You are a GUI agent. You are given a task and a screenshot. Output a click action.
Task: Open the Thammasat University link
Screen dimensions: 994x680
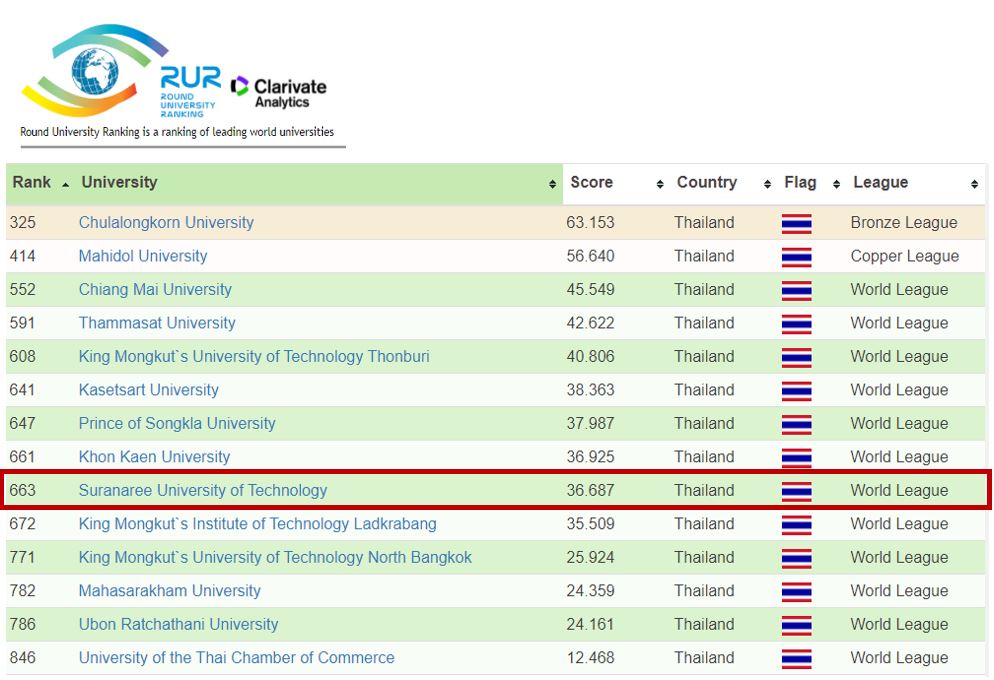[x=157, y=323]
